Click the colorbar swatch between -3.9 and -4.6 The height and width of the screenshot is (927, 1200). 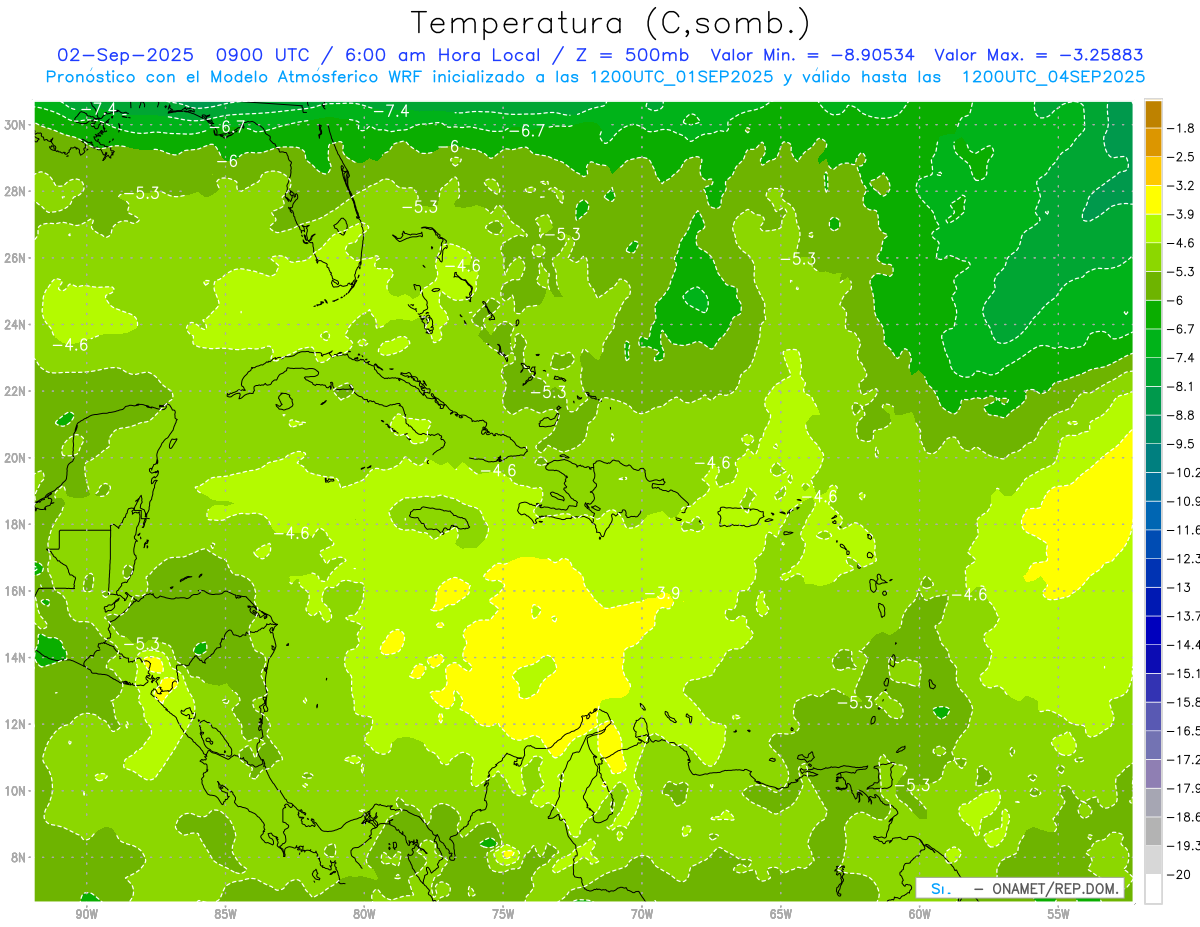pyautogui.click(x=1153, y=228)
